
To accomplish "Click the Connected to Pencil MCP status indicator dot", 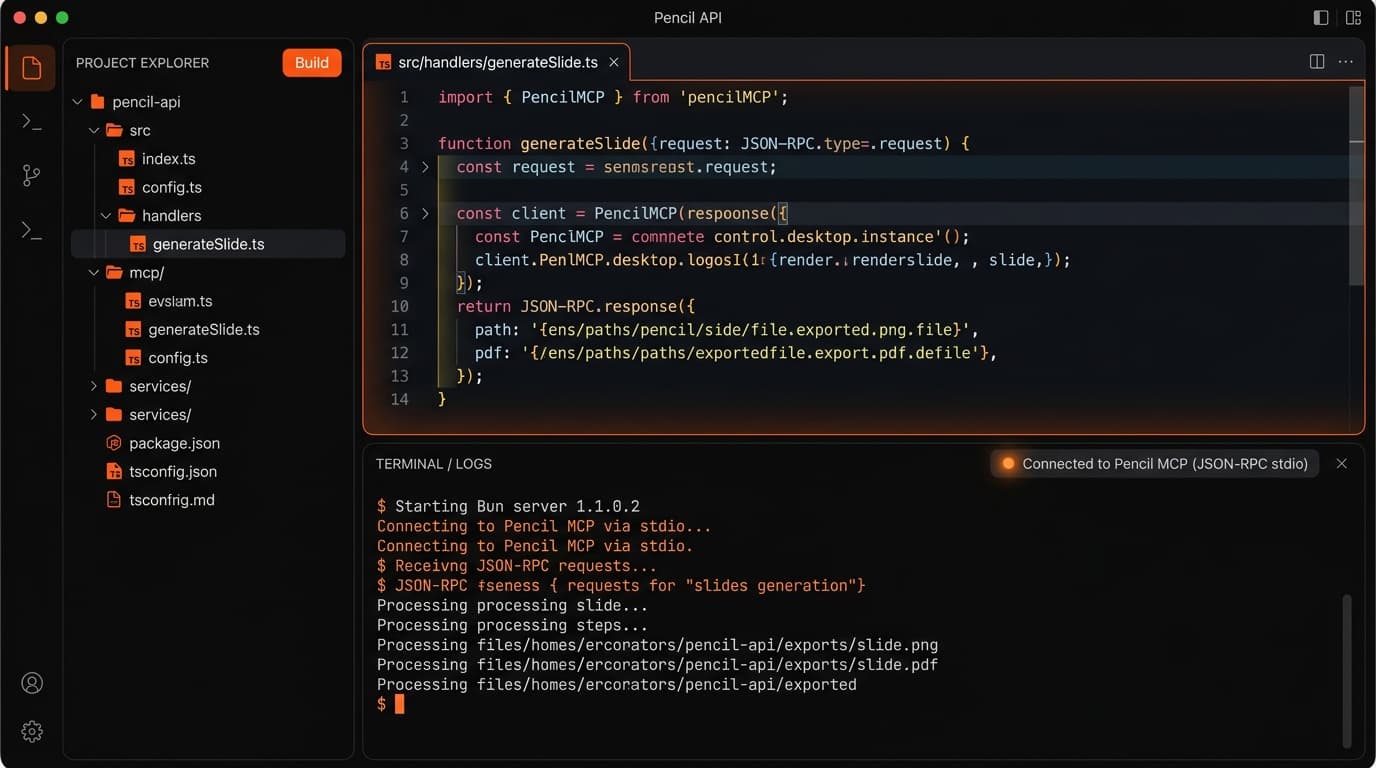I will (x=1006, y=463).
